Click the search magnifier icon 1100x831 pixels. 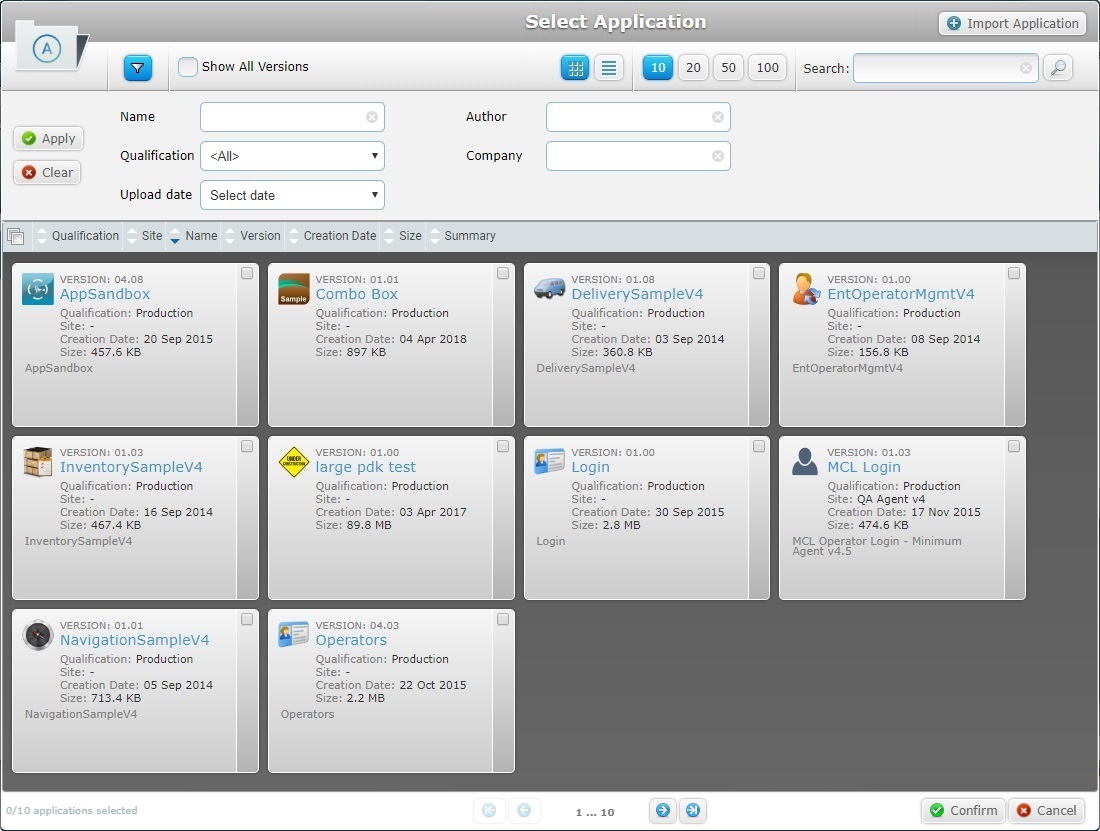pyautogui.click(x=1057, y=68)
